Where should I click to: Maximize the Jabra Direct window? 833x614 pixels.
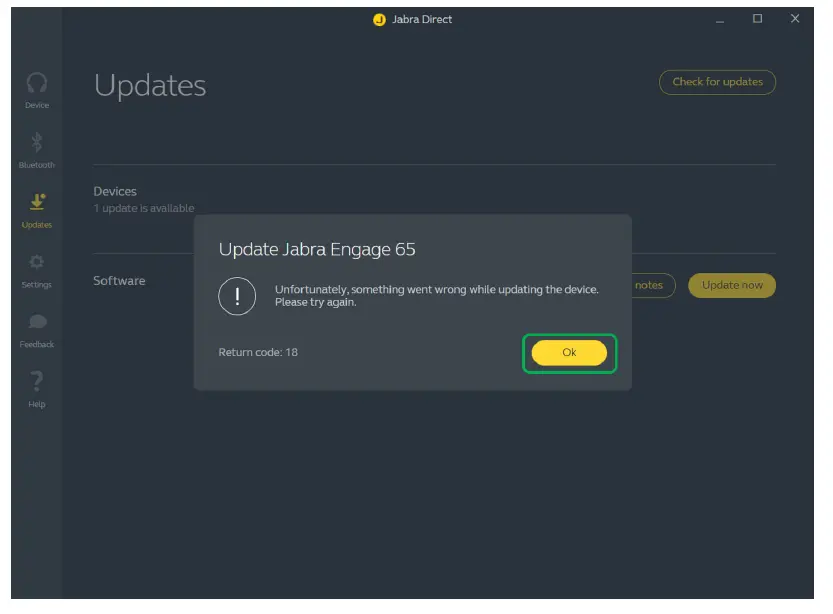point(758,19)
